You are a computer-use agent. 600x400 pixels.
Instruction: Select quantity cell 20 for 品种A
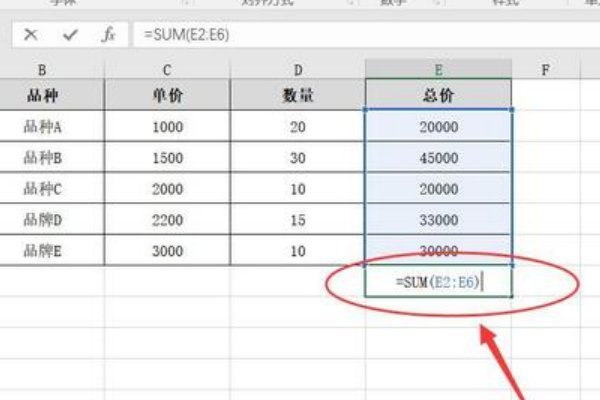click(x=298, y=126)
